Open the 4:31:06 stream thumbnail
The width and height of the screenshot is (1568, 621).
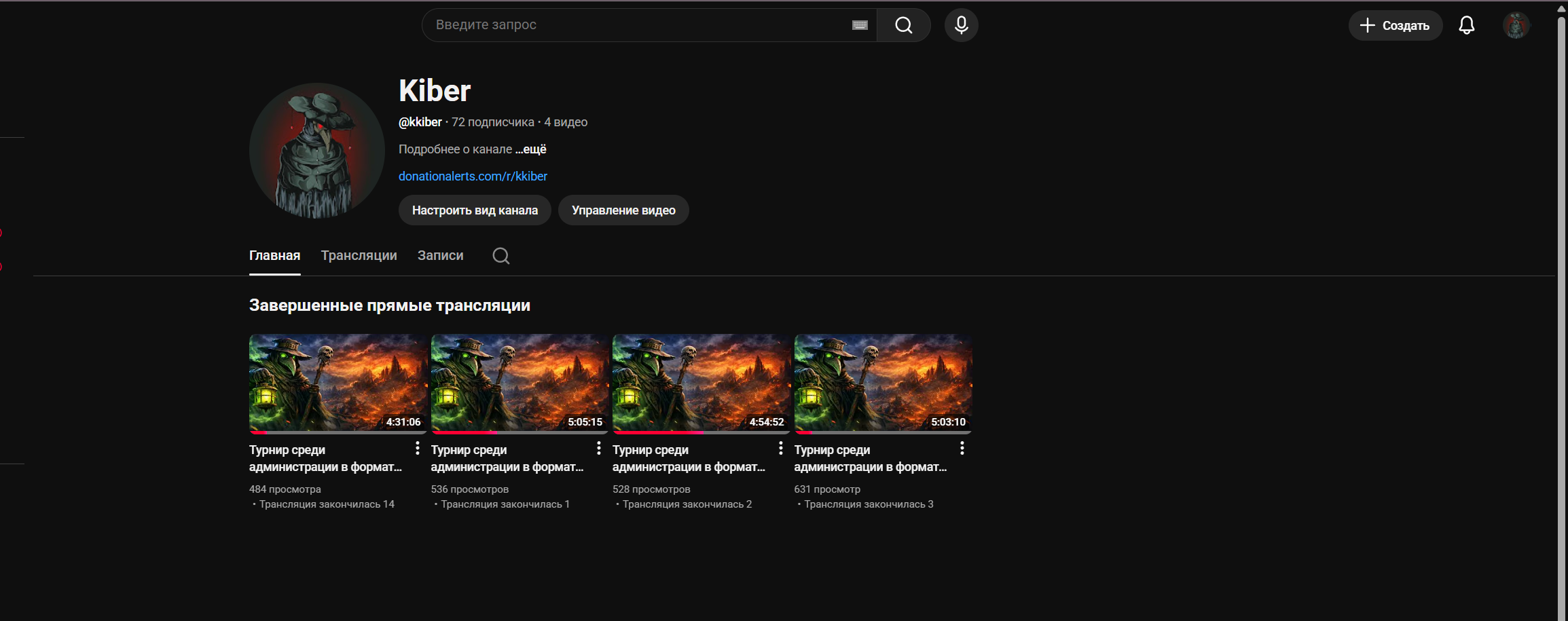[338, 383]
